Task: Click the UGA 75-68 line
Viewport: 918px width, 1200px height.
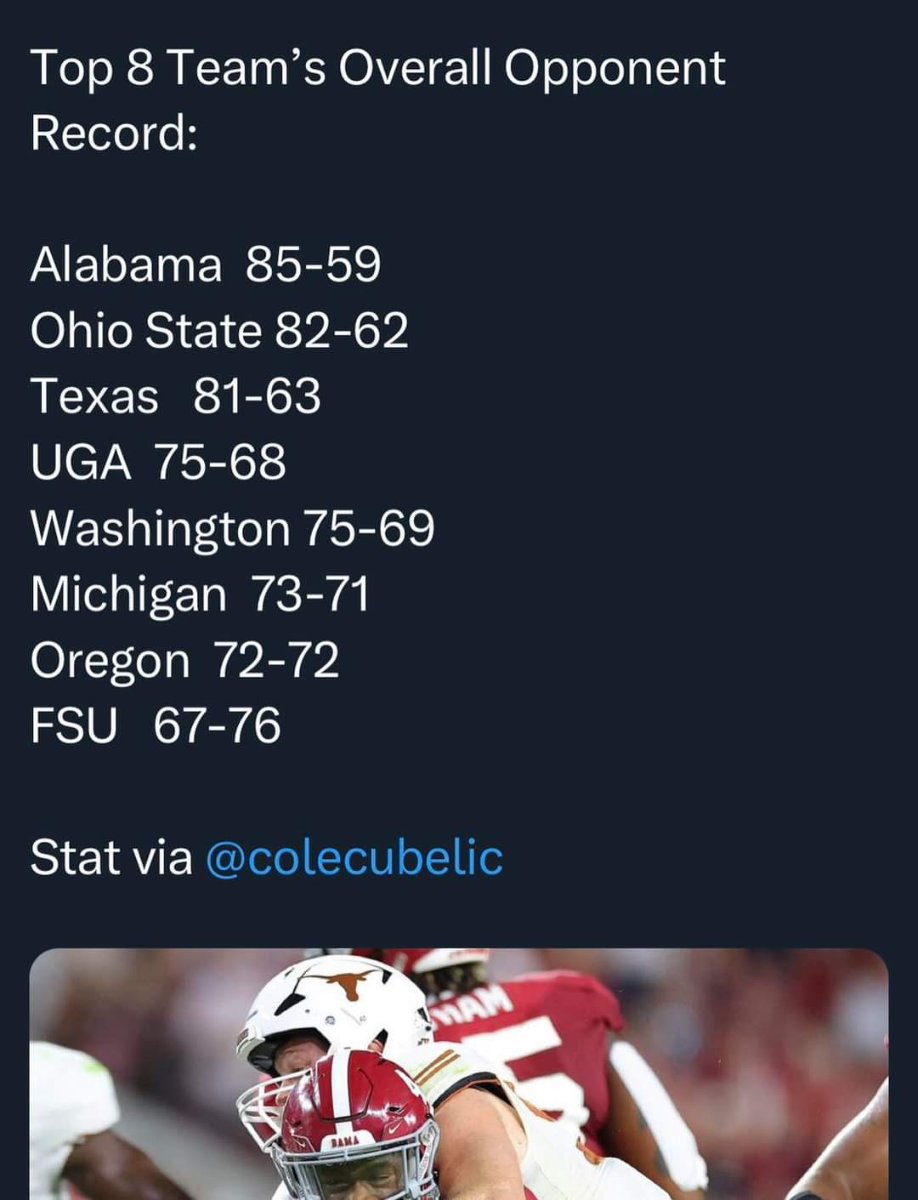Action: point(158,463)
